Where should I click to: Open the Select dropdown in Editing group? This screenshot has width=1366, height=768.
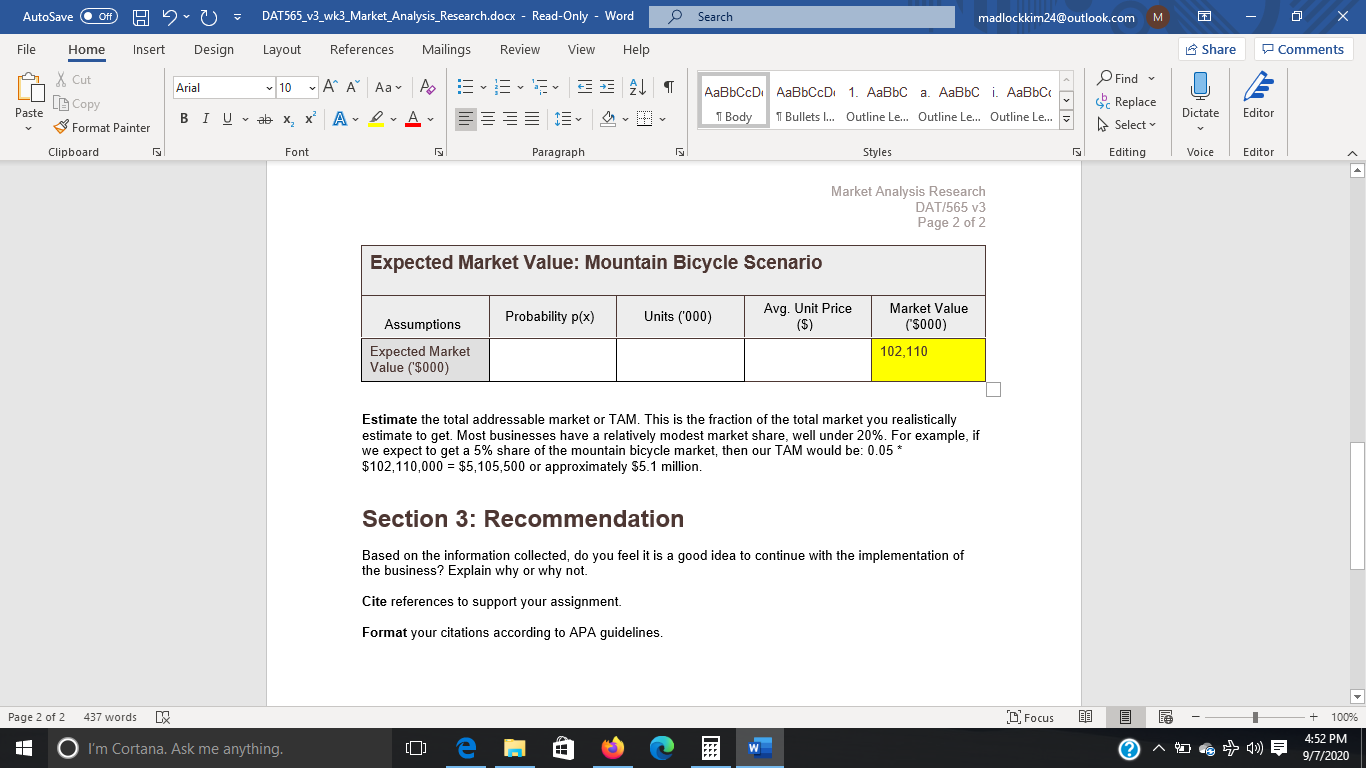(1128, 124)
